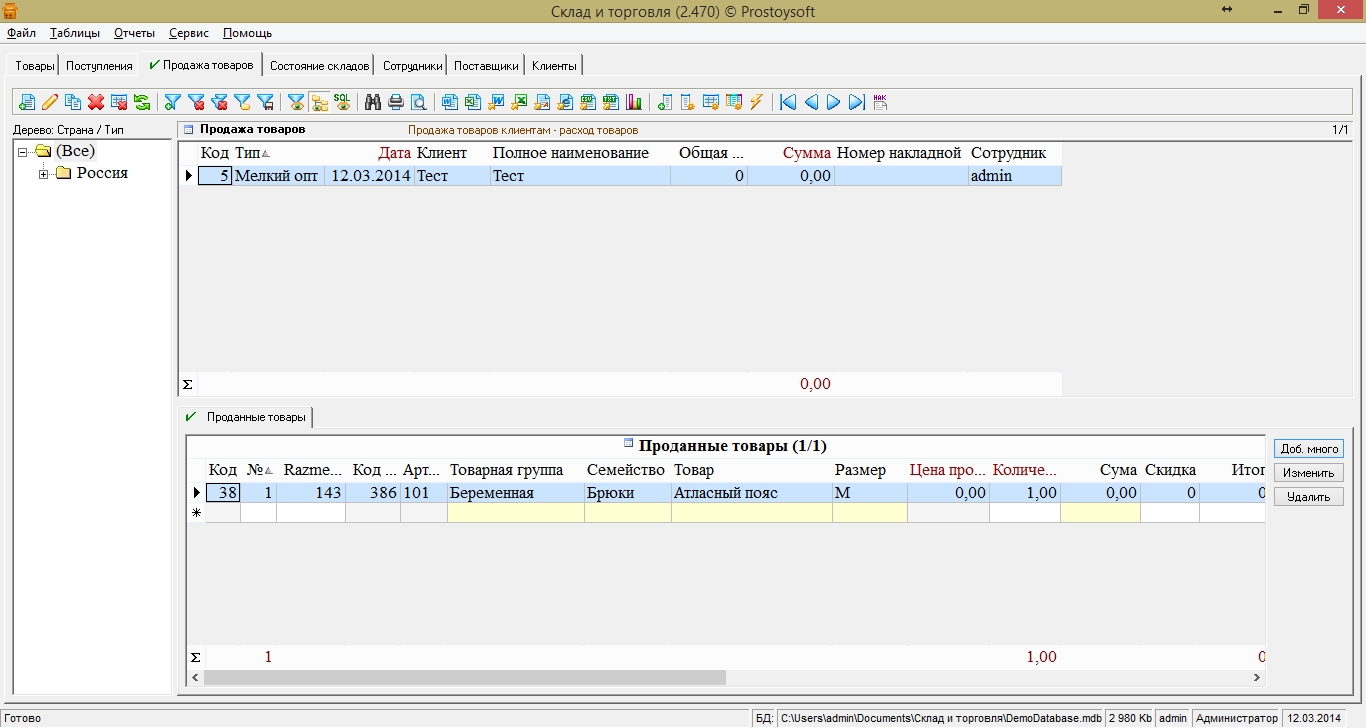1366x728 pixels.
Task: Click the НАК invoice document icon
Action: [x=879, y=102]
